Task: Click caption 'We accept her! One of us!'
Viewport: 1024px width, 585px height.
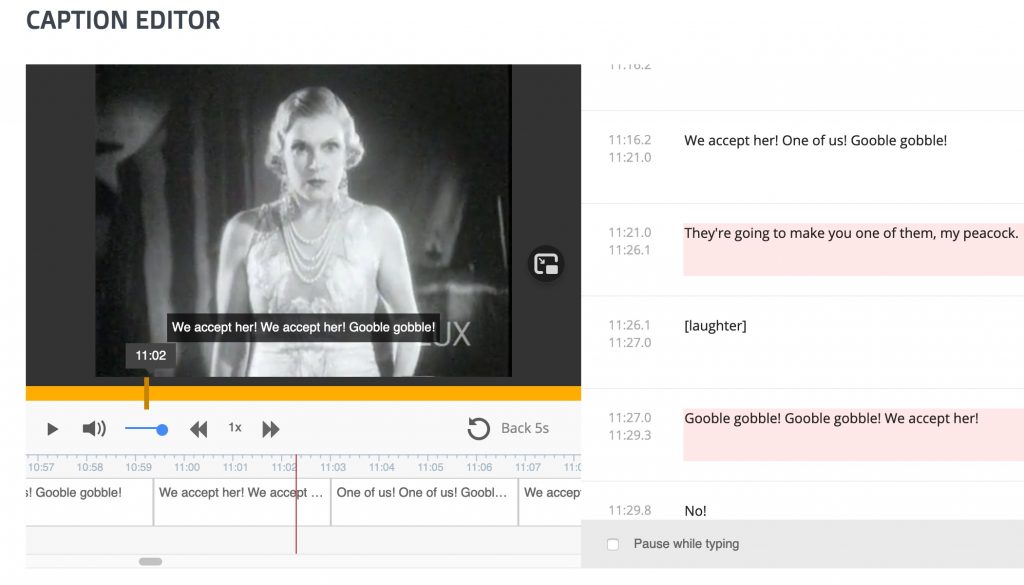Action: tap(815, 141)
